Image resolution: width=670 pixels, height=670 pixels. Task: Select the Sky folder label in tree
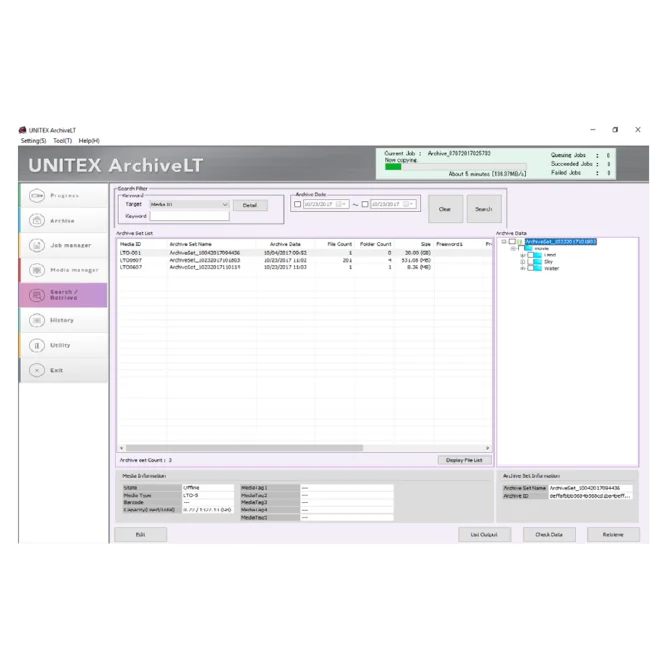pyautogui.click(x=549, y=262)
